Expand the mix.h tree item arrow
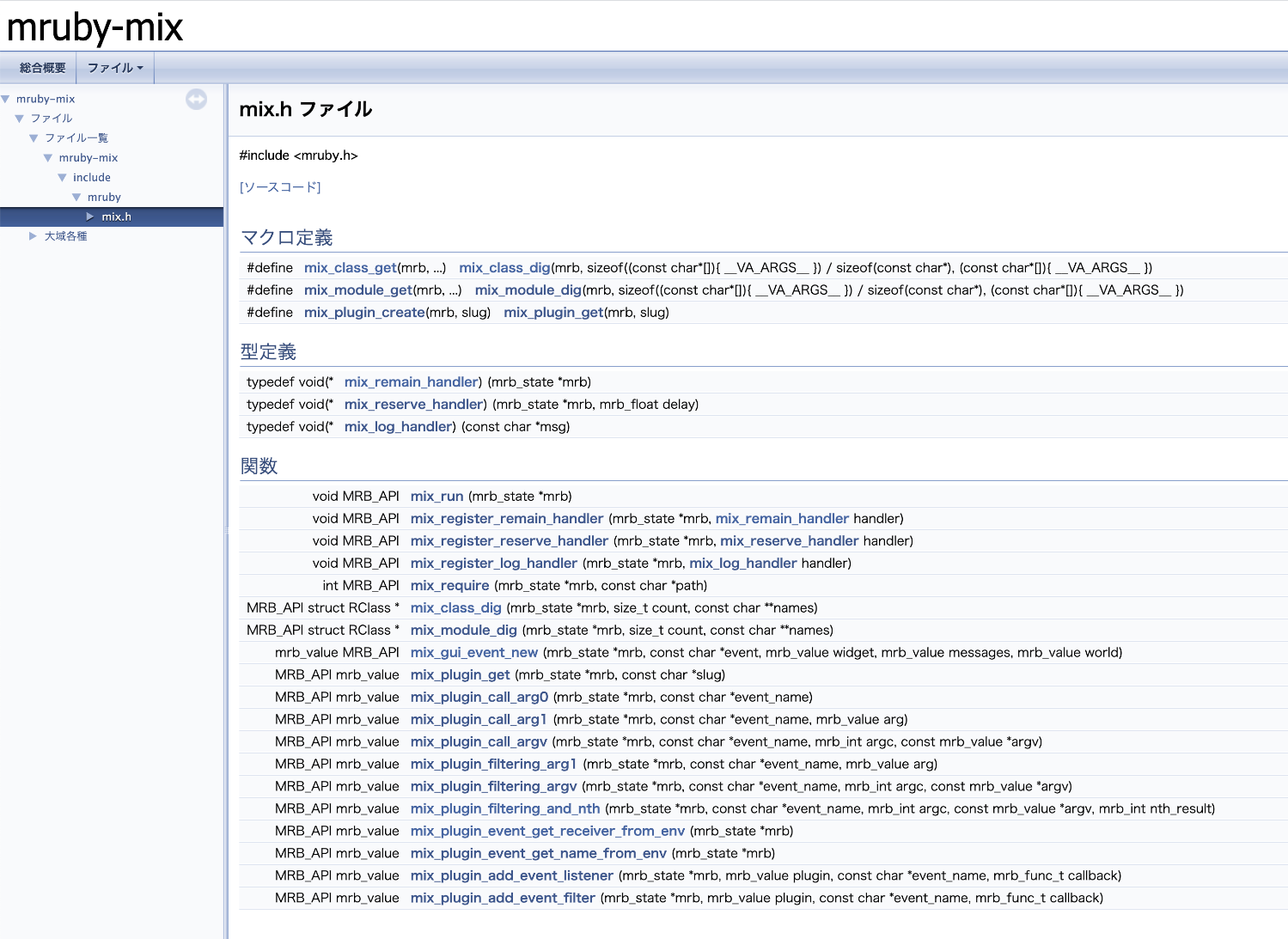The image size is (1288, 939). point(90,216)
